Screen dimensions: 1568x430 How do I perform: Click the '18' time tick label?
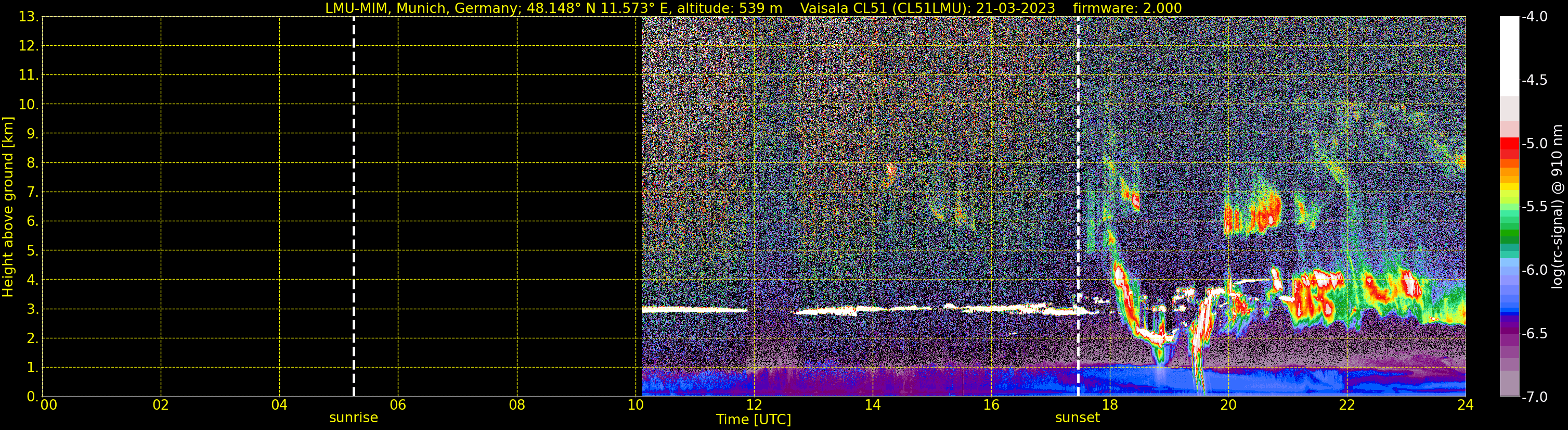[1110, 405]
